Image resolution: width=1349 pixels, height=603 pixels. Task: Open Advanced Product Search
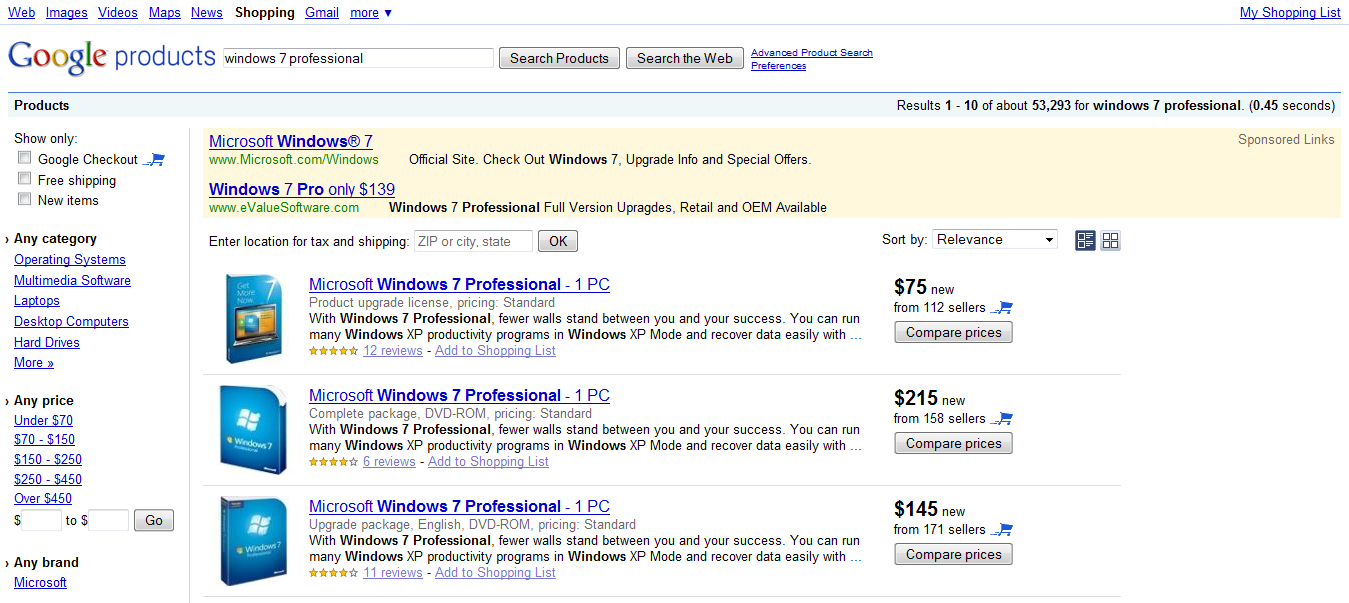point(812,53)
